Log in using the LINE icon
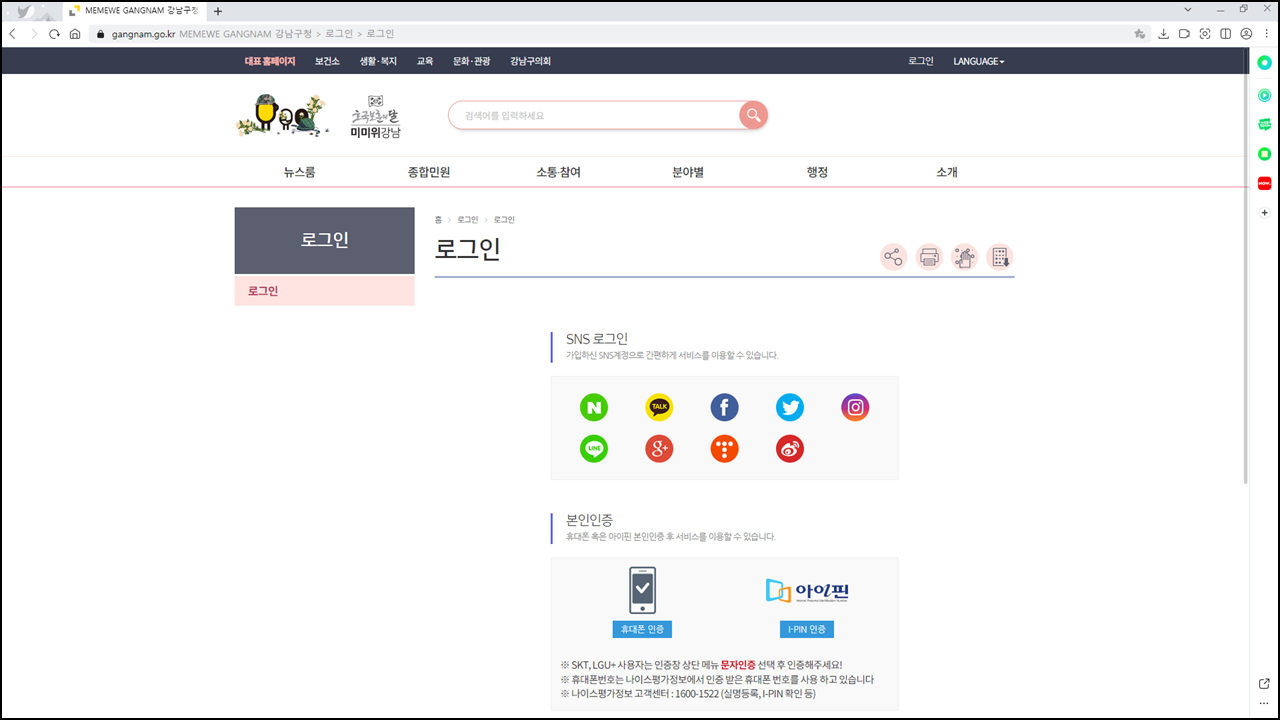Screen dimensions: 1280x720 coord(594,449)
